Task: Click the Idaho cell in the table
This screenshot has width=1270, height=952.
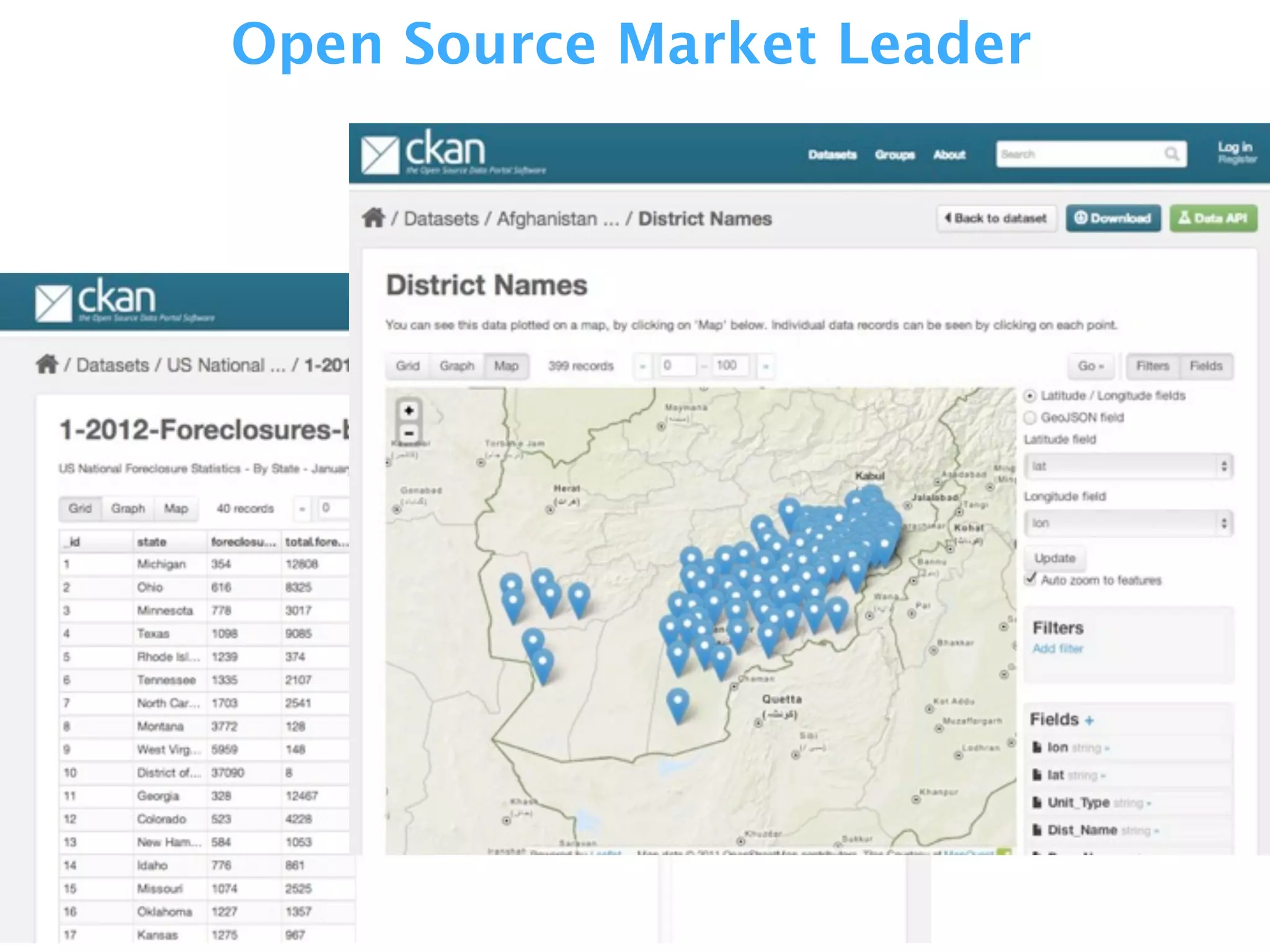Action: [170, 865]
